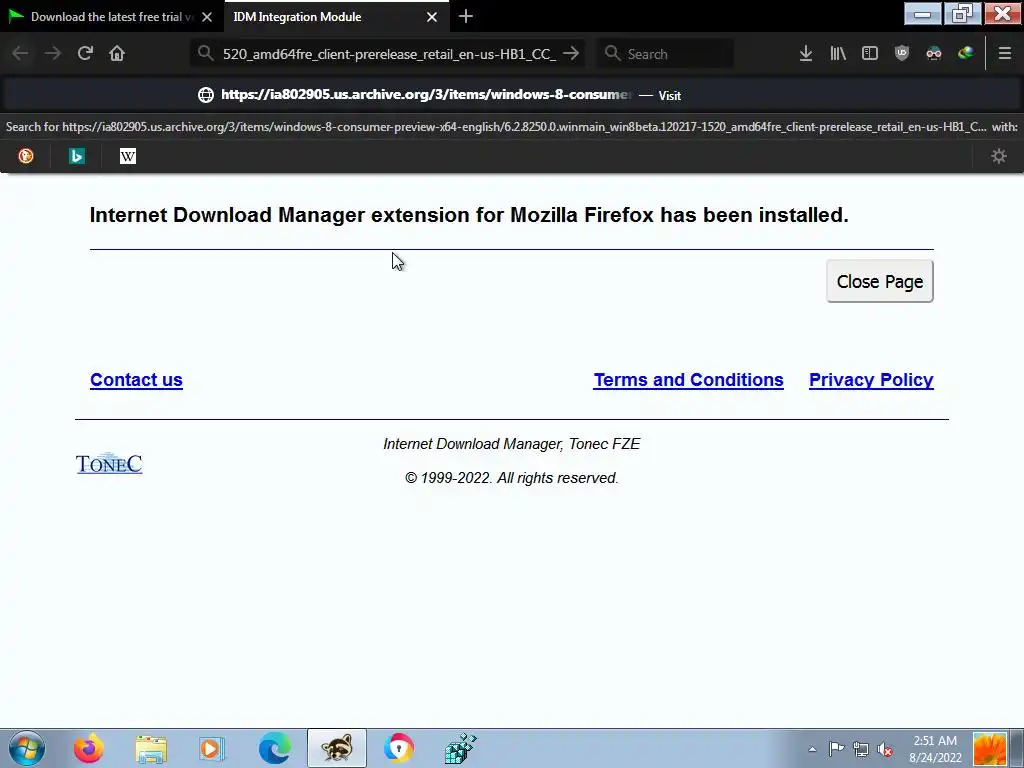1024x768 pixels.
Task: Launch Firefox from the taskbar
Action: pos(89,748)
